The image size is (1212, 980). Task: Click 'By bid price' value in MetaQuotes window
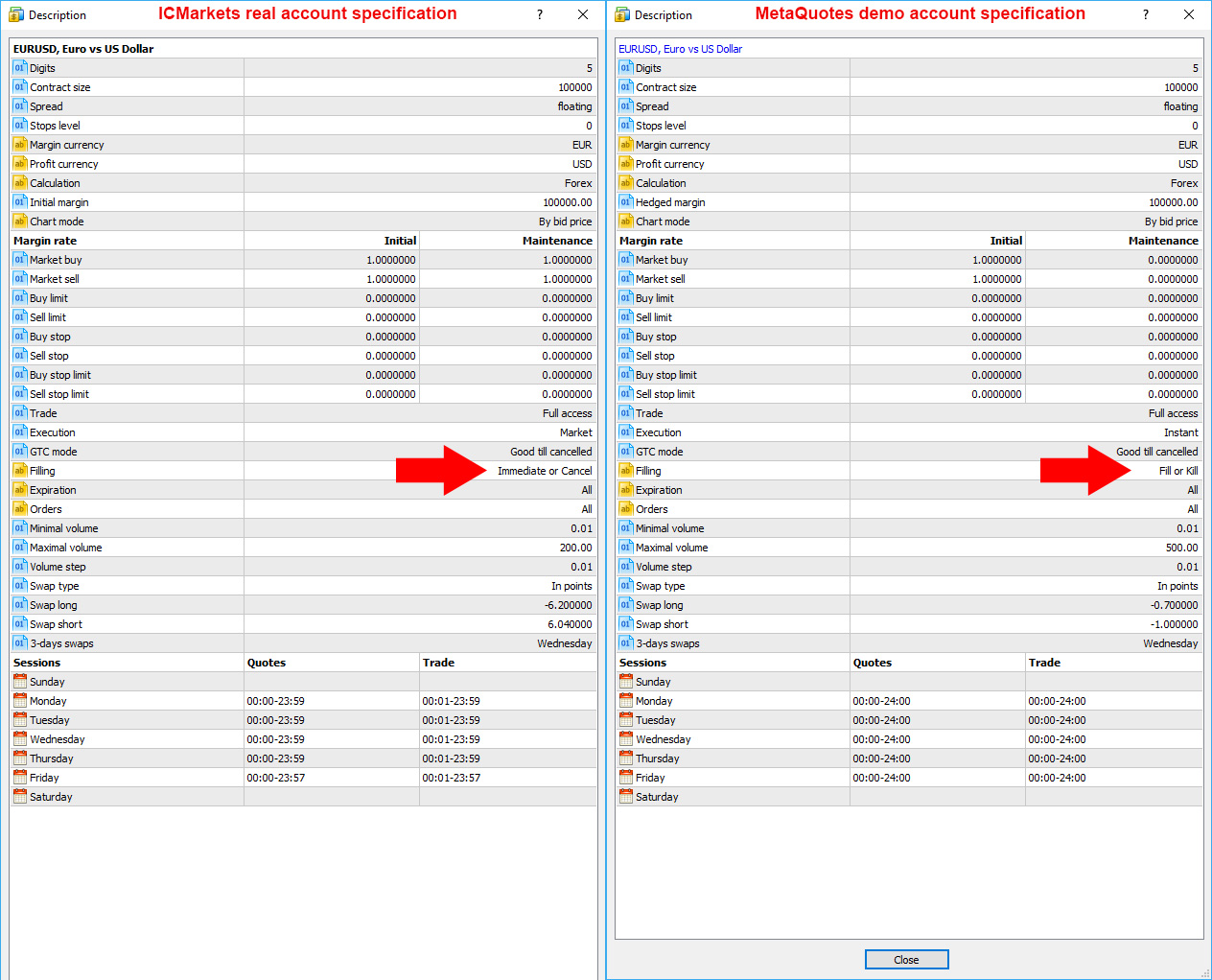click(x=1172, y=222)
